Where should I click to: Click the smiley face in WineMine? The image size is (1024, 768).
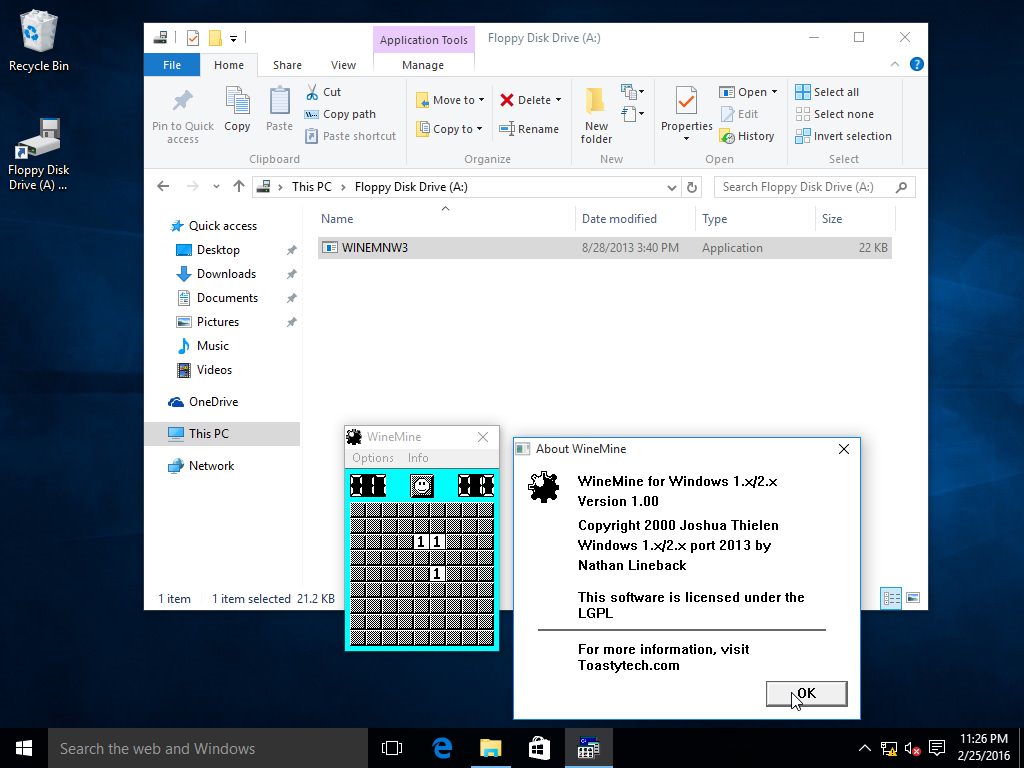pos(421,485)
